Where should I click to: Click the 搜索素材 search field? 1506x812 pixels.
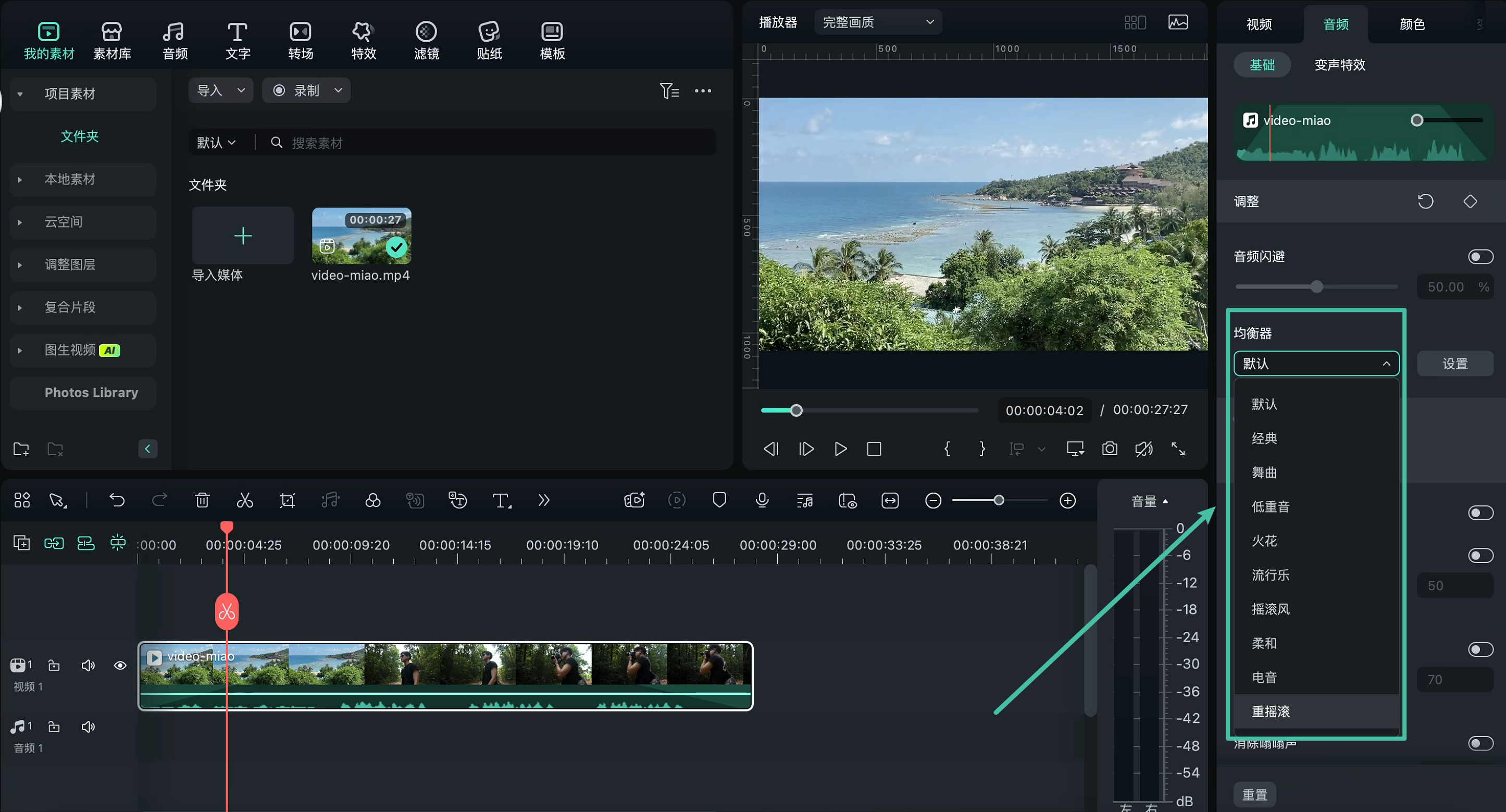pos(491,143)
